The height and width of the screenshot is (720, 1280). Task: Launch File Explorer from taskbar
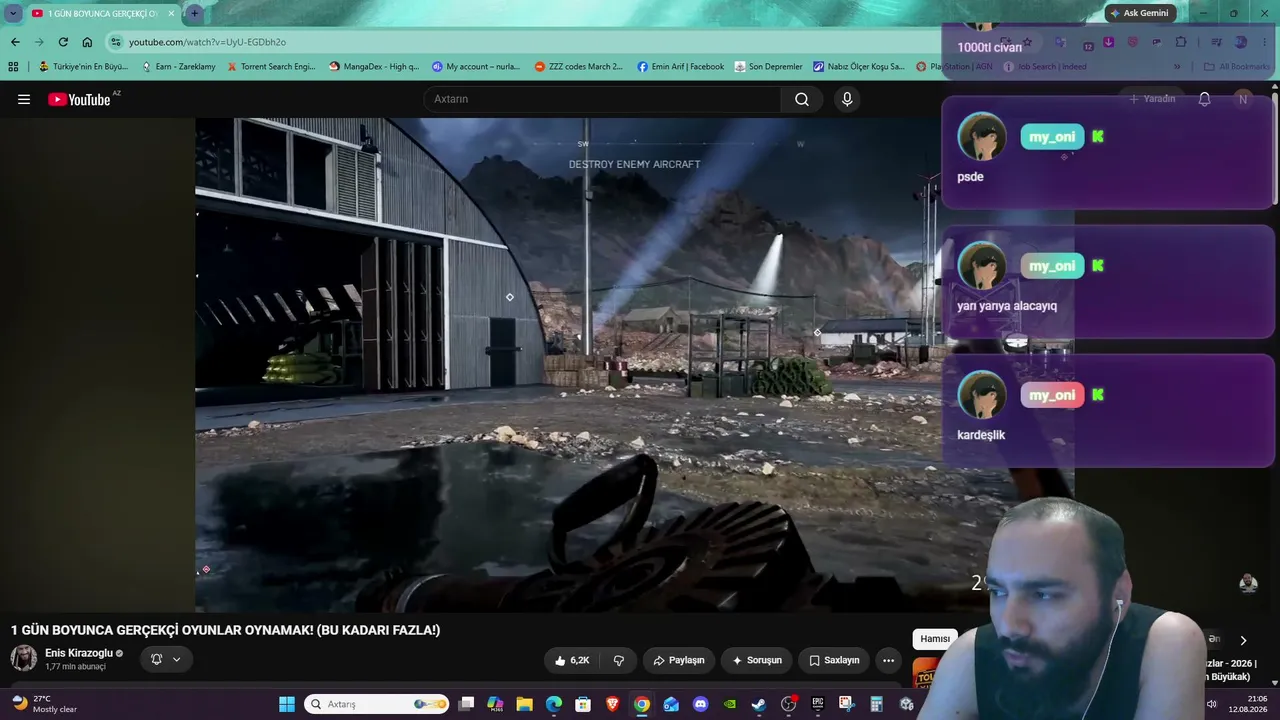click(x=524, y=704)
